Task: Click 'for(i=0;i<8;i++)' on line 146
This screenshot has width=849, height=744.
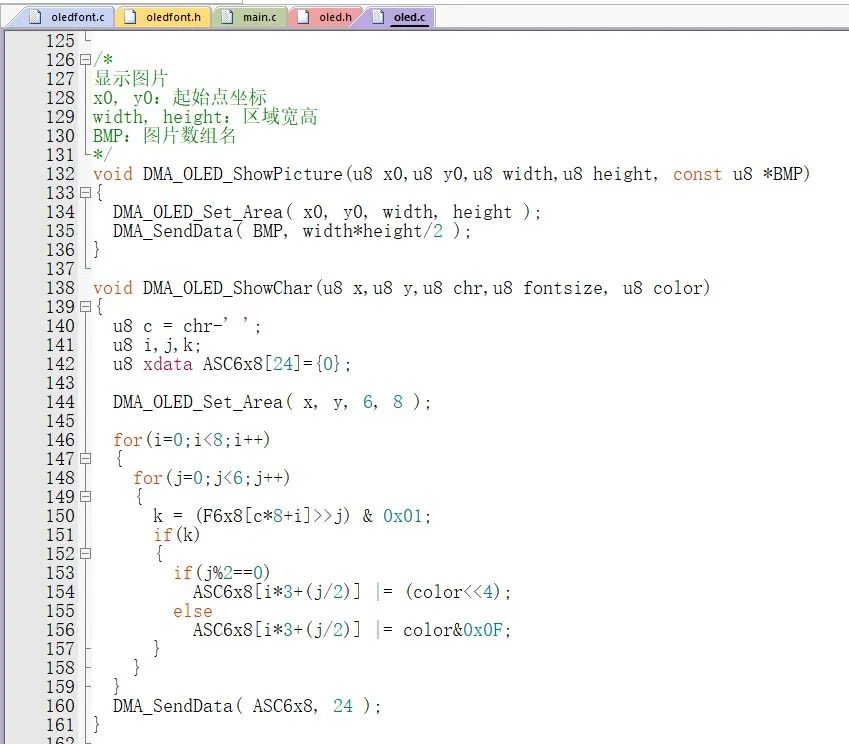Action: (192, 440)
